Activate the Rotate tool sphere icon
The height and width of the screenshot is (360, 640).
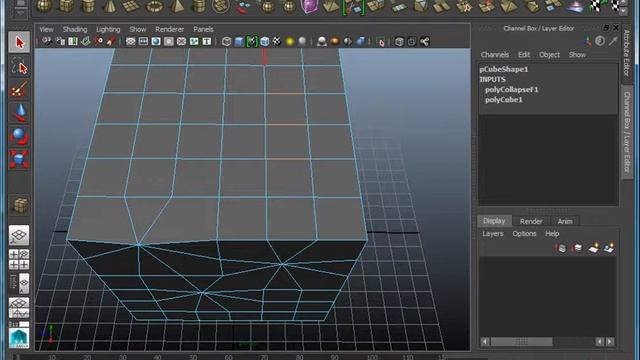point(19,136)
